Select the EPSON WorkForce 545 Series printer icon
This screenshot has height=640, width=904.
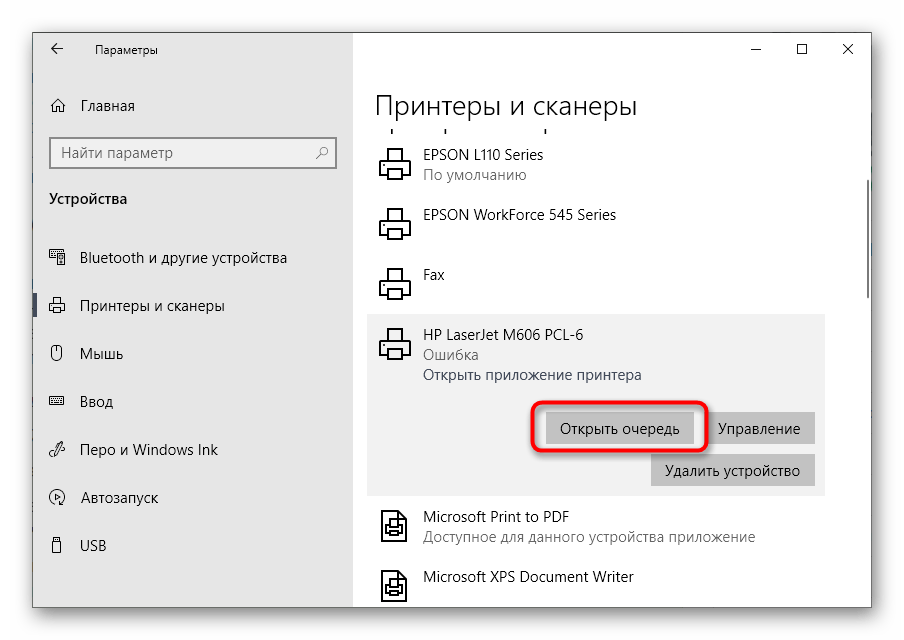[395, 223]
